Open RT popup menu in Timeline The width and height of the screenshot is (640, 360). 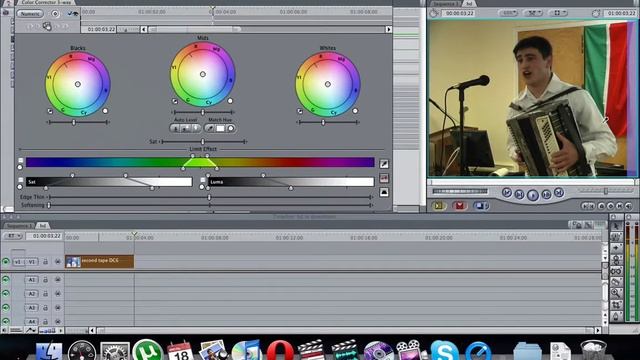(13, 236)
